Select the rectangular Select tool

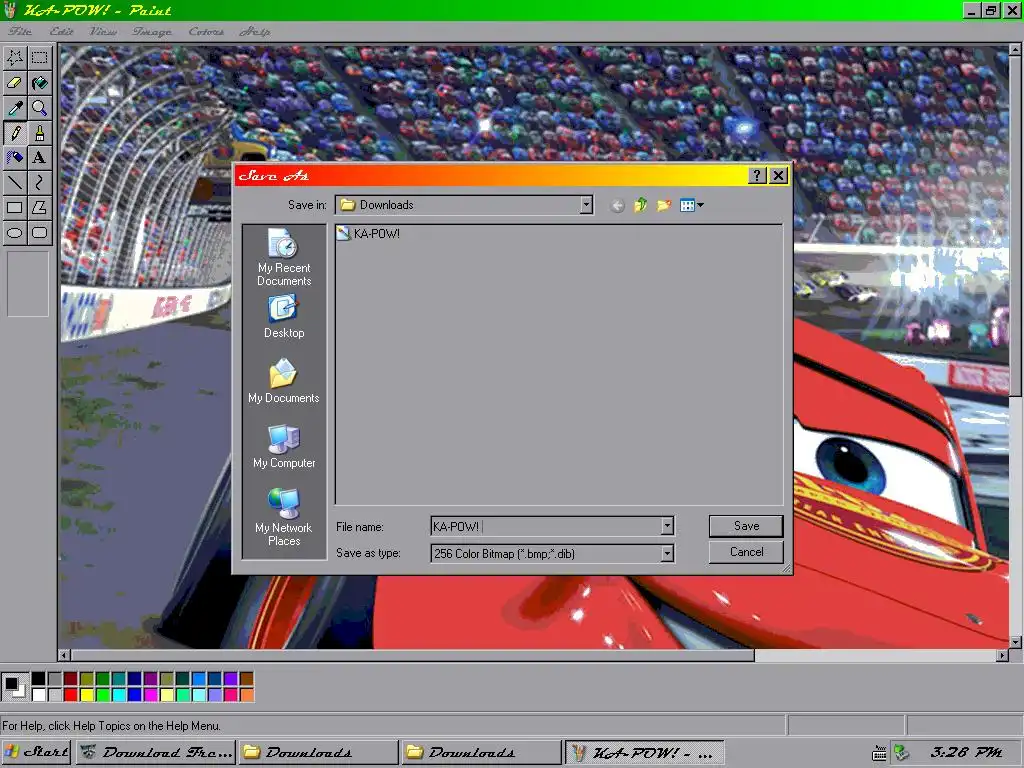point(40,58)
